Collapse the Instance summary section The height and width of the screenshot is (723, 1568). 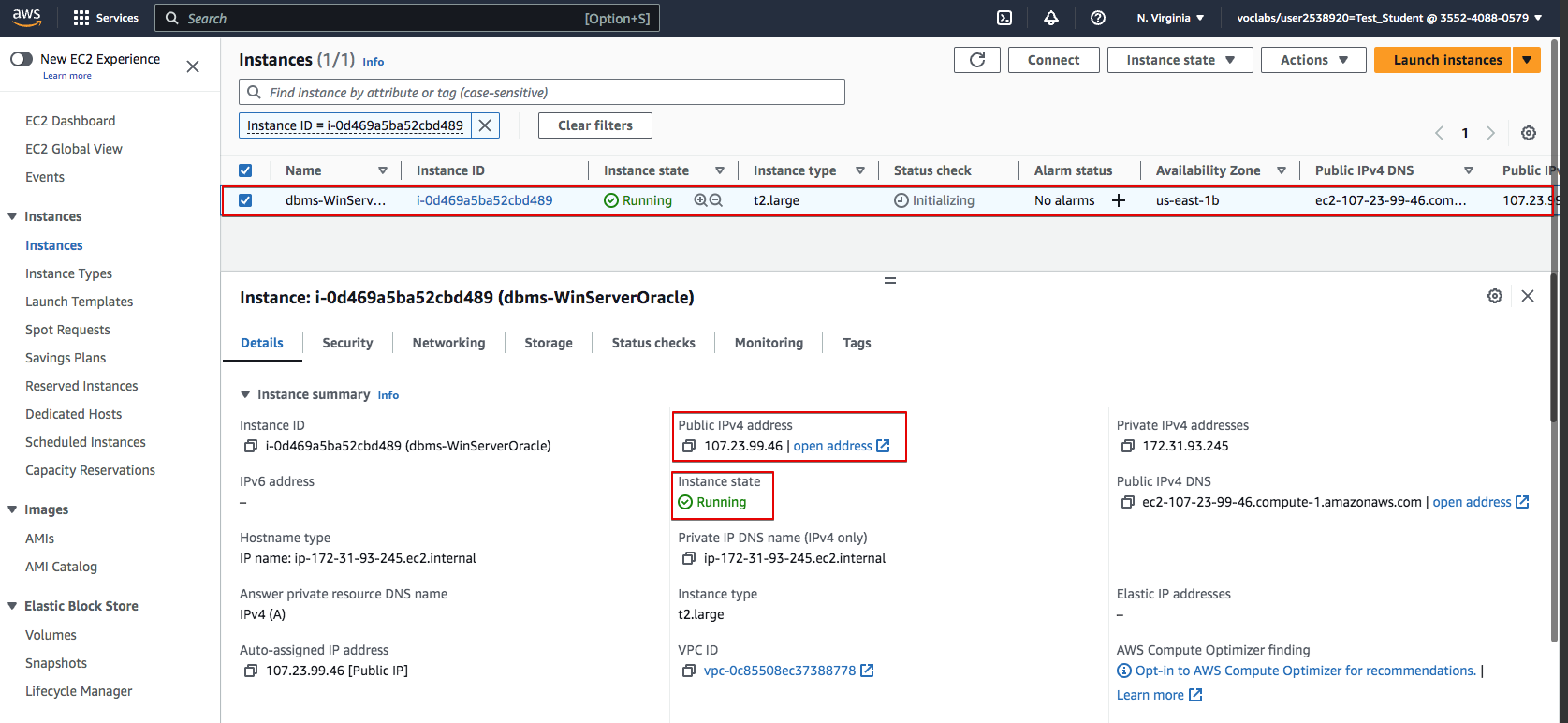245,394
